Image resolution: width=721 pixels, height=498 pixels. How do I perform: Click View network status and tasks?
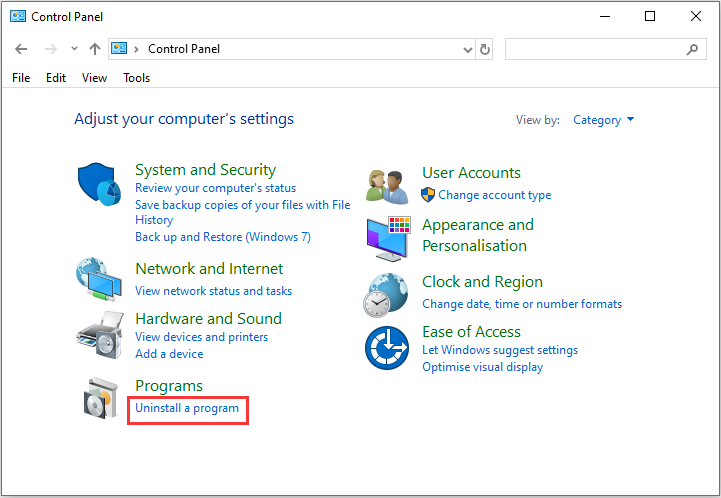pyautogui.click(x=213, y=291)
